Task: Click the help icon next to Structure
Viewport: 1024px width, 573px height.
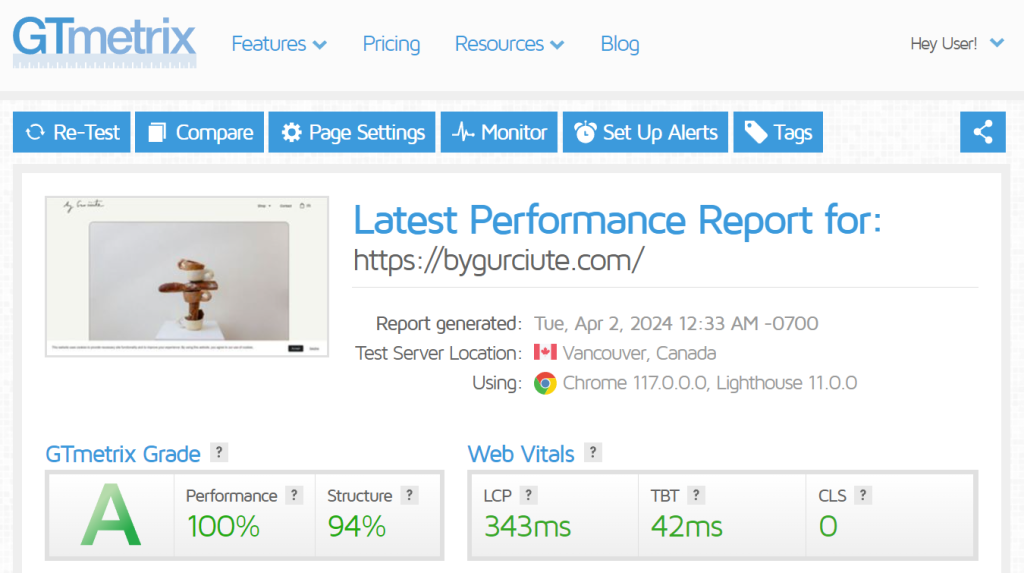Action: [409, 495]
